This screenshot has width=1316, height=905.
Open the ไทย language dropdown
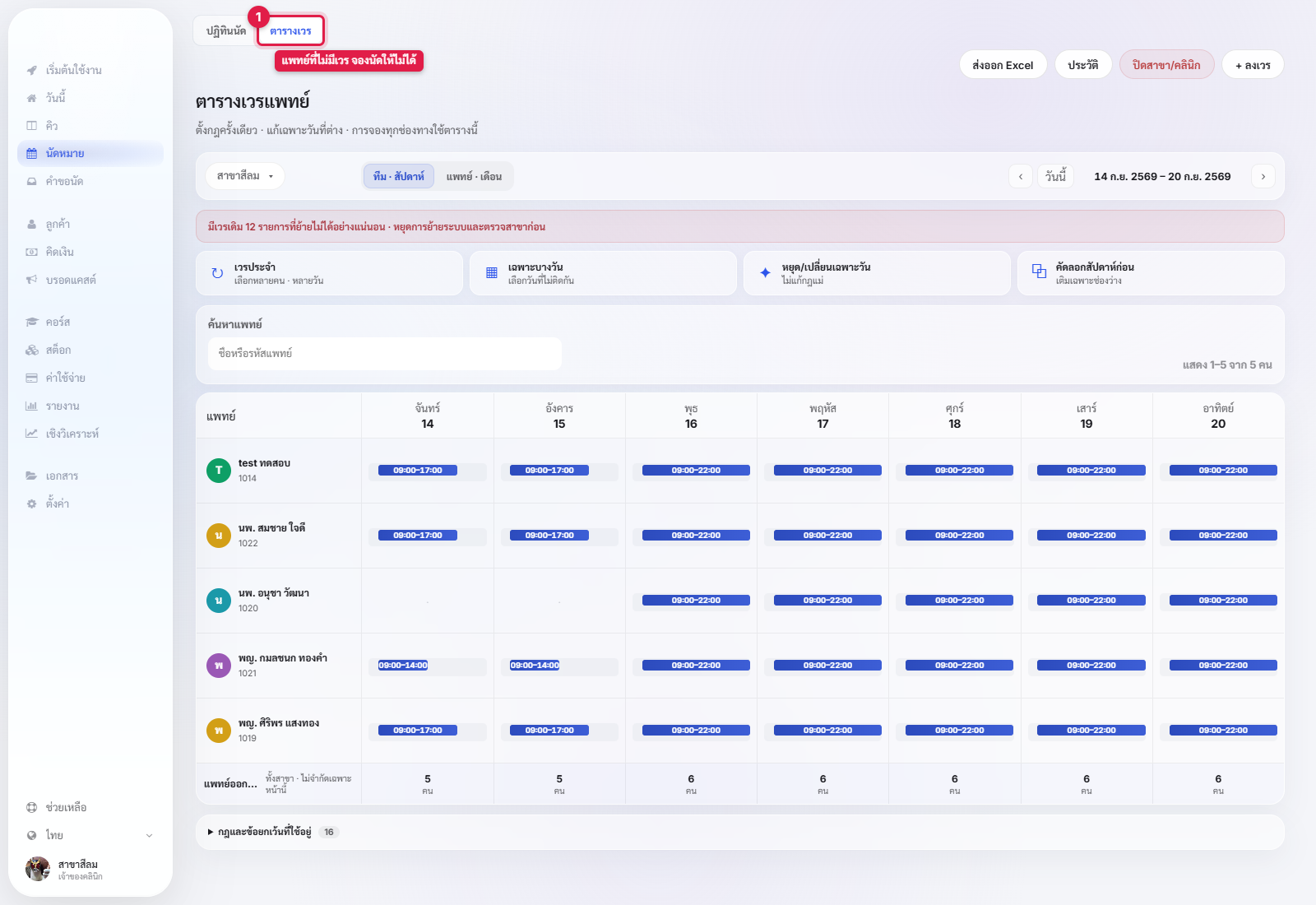90,836
